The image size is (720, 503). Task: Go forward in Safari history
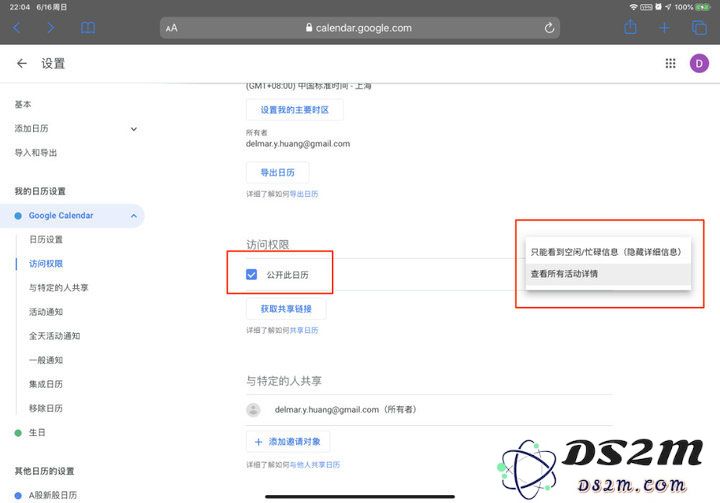pos(51,28)
